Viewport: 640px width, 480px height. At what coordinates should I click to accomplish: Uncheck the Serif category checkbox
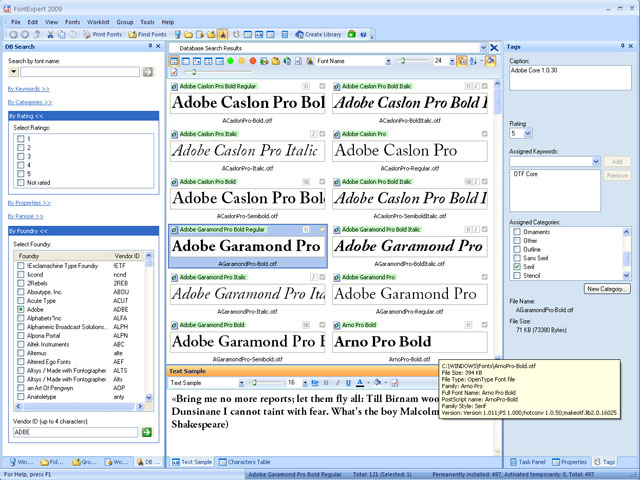[x=517, y=267]
